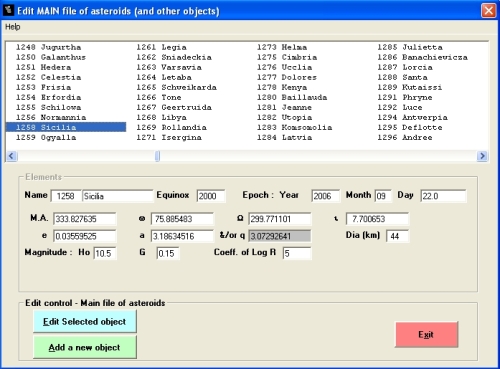Select 1284 Latvia in list

(x=285, y=137)
